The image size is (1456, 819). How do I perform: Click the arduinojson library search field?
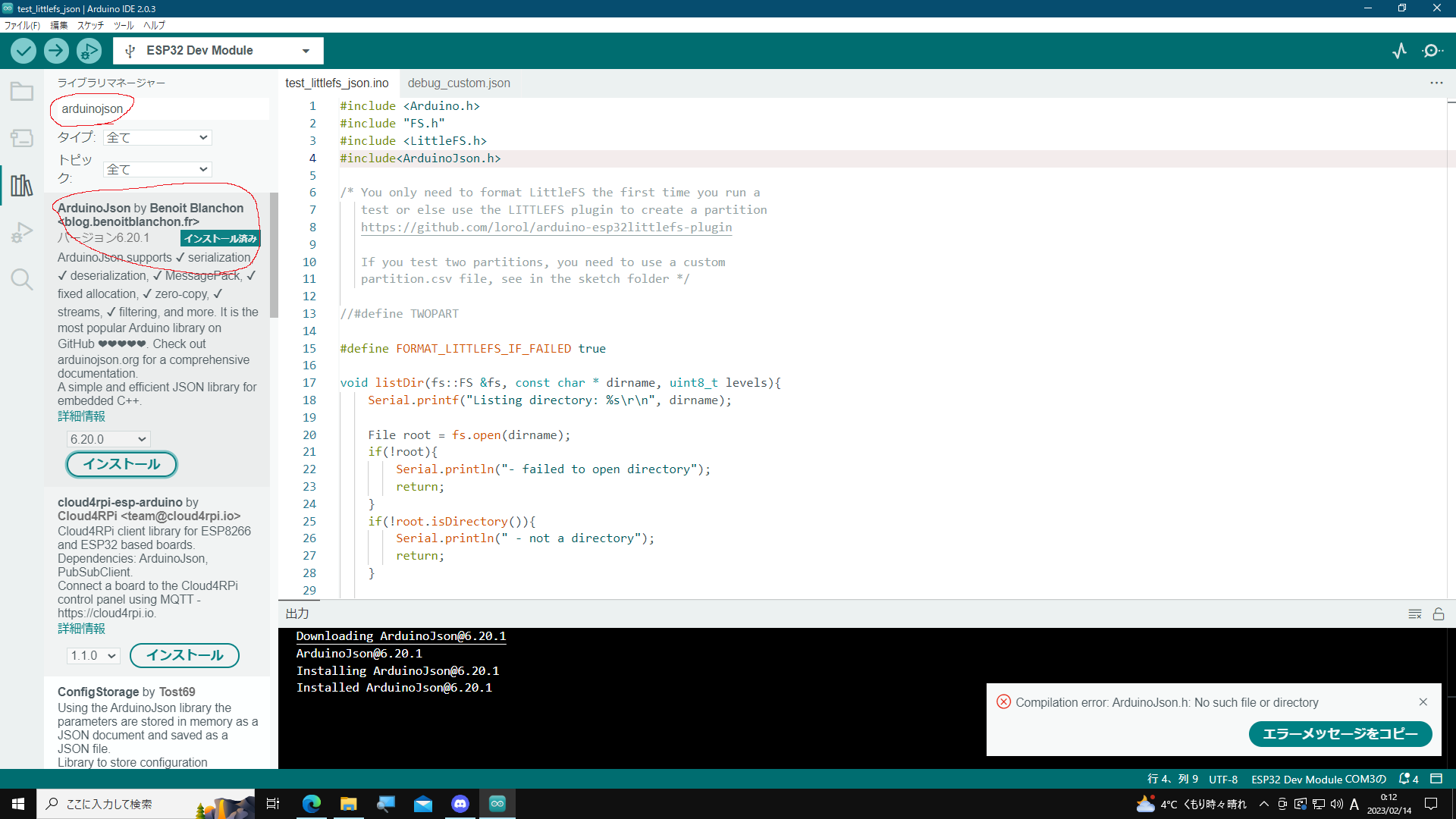click(159, 109)
